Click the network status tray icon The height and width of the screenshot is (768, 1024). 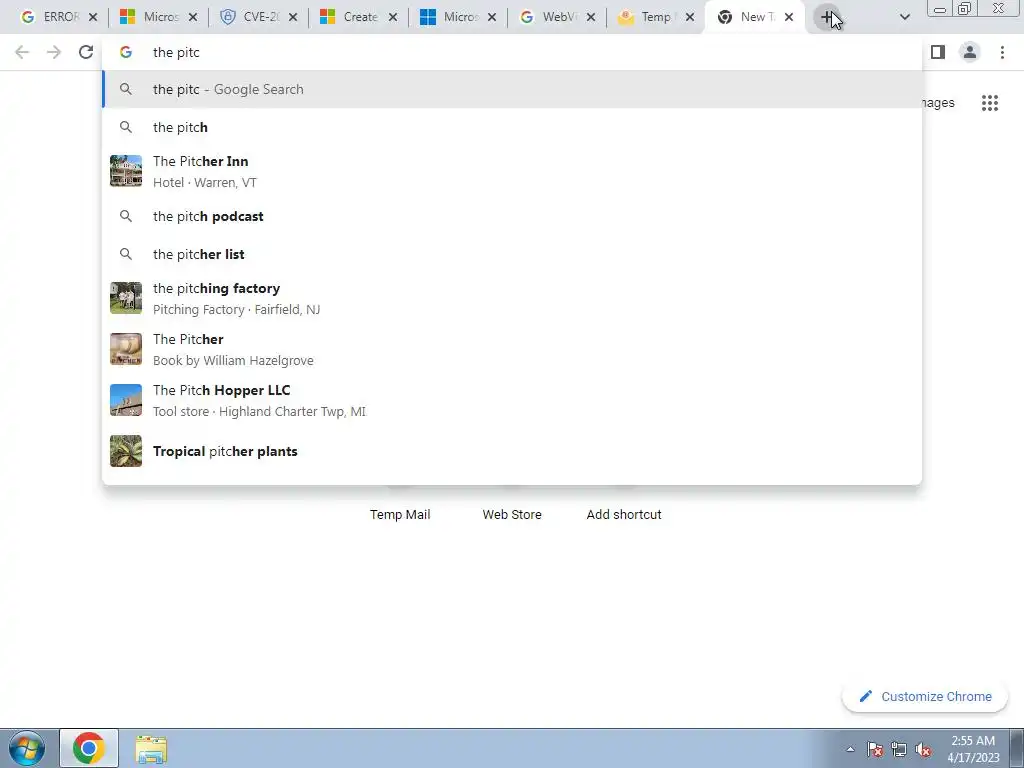[x=899, y=750]
